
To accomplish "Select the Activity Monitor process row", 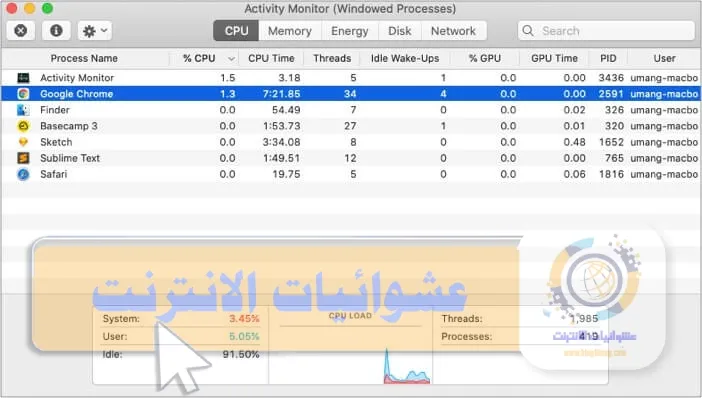I will tap(351, 78).
